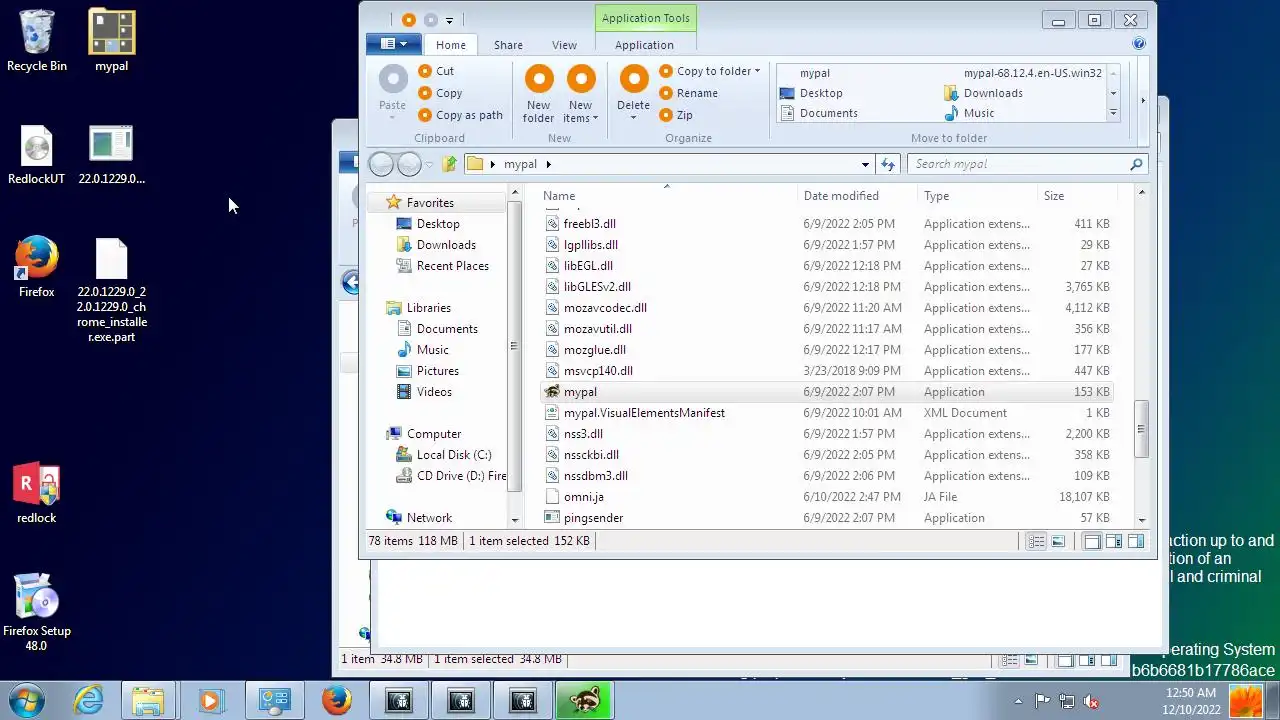Image resolution: width=1280 pixels, height=720 pixels.
Task: Select the chrome_installer.exe.part file on the desktop
Action: click(112, 291)
